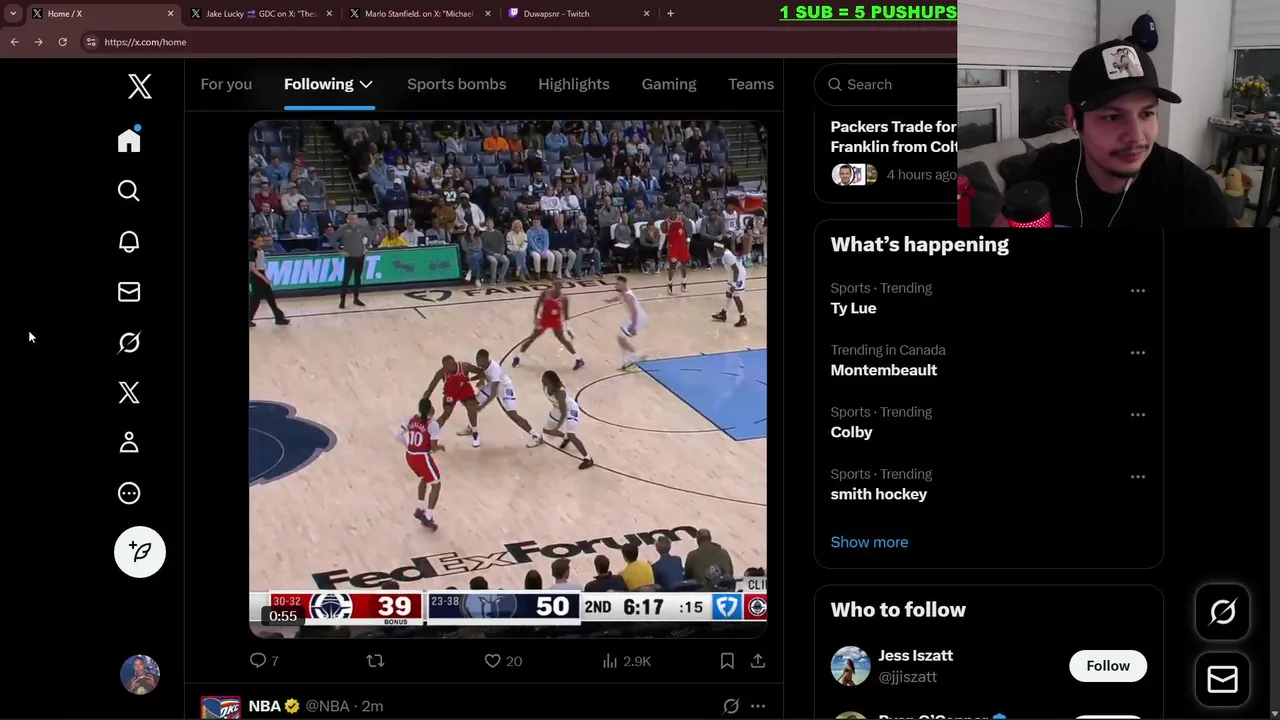This screenshot has height=720, width=1280.
Task: Share the basketball video post
Action: [x=758, y=661]
